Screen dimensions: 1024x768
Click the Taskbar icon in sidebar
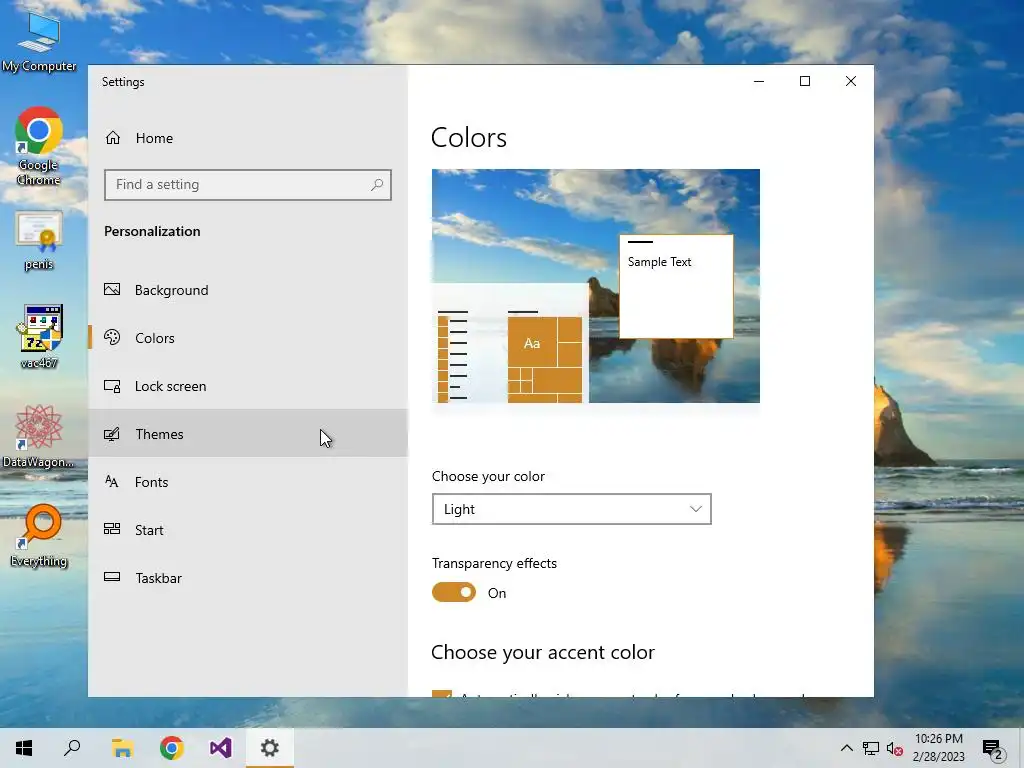click(x=112, y=577)
